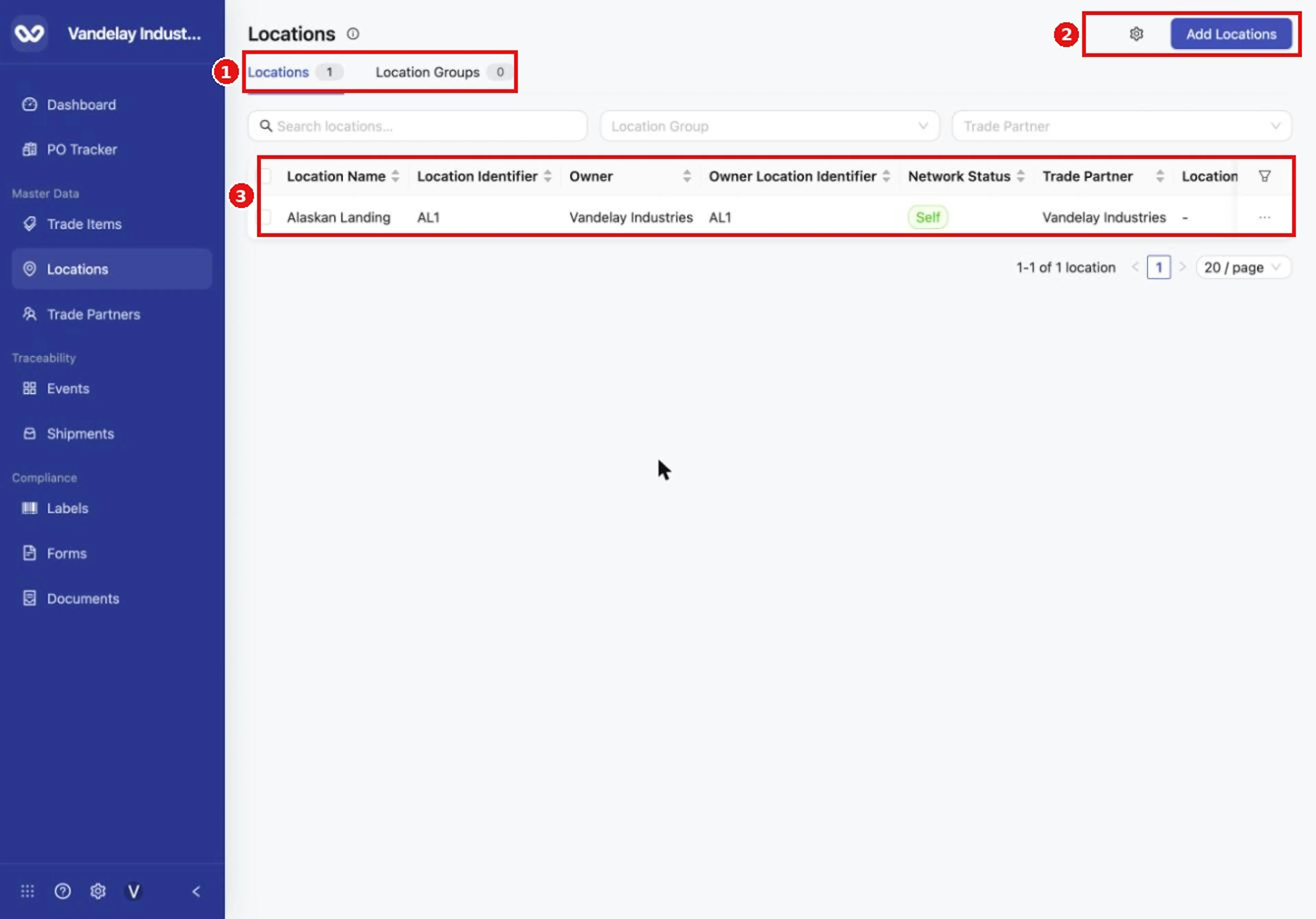This screenshot has width=1316, height=919.
Task: Go to Trade Items in the sidebar
Action: (112, 224)
